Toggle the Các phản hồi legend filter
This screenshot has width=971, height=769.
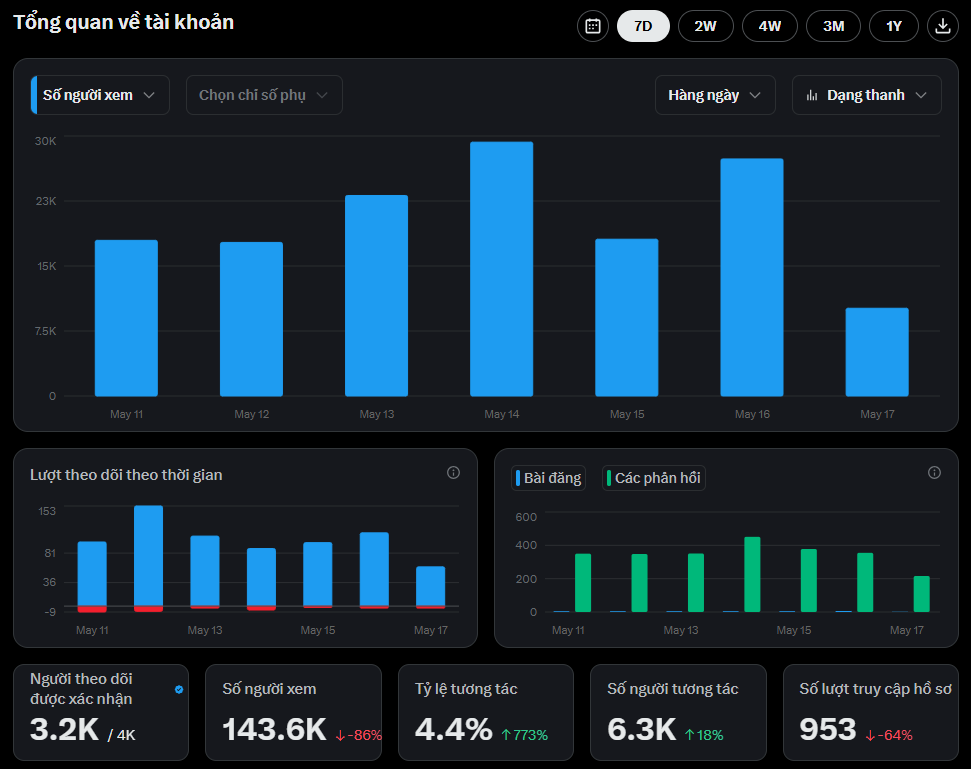point(654,478)
